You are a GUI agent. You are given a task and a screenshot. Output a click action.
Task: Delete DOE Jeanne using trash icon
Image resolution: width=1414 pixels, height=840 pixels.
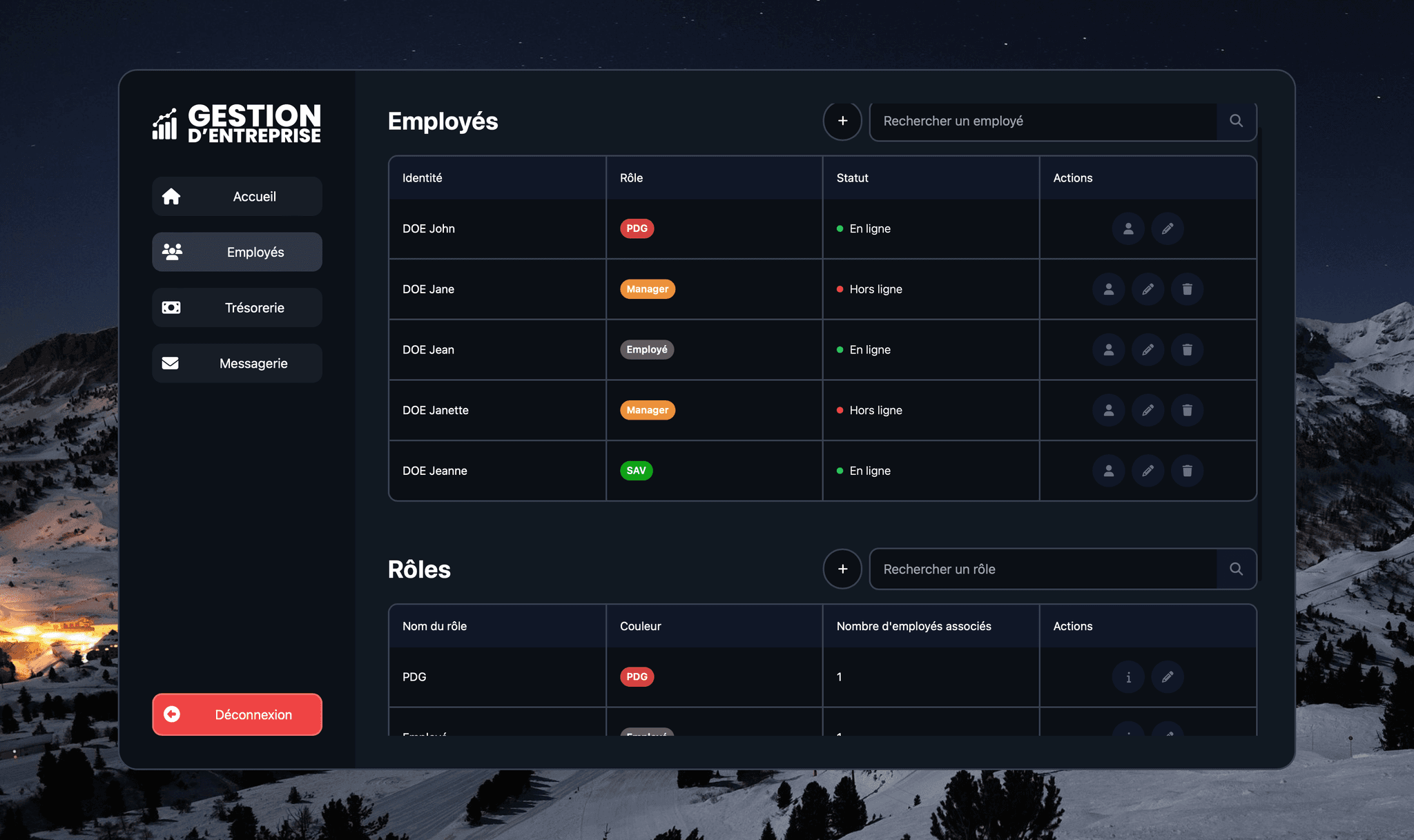coord(1187,471)
